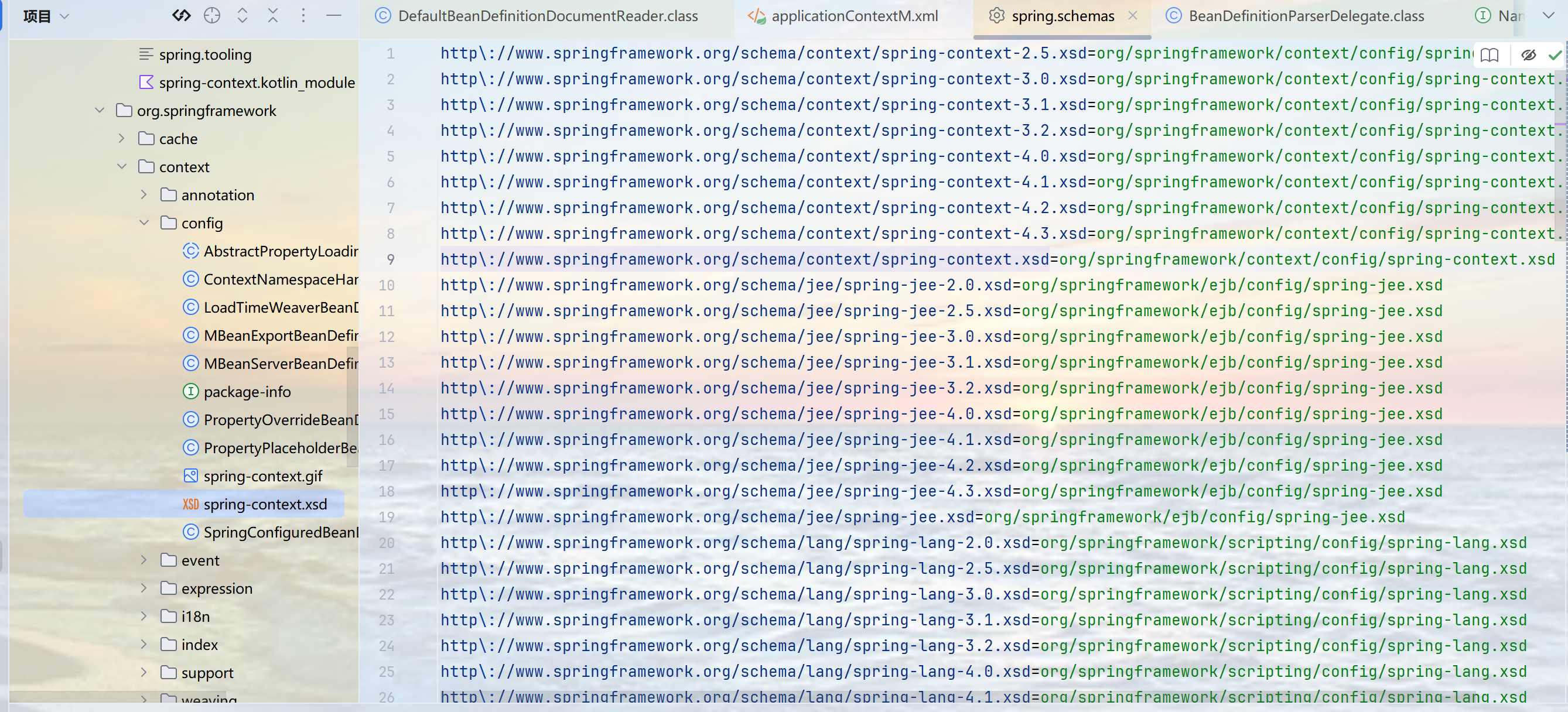Click line number 9 in the gutter

(x=390, y=260)
